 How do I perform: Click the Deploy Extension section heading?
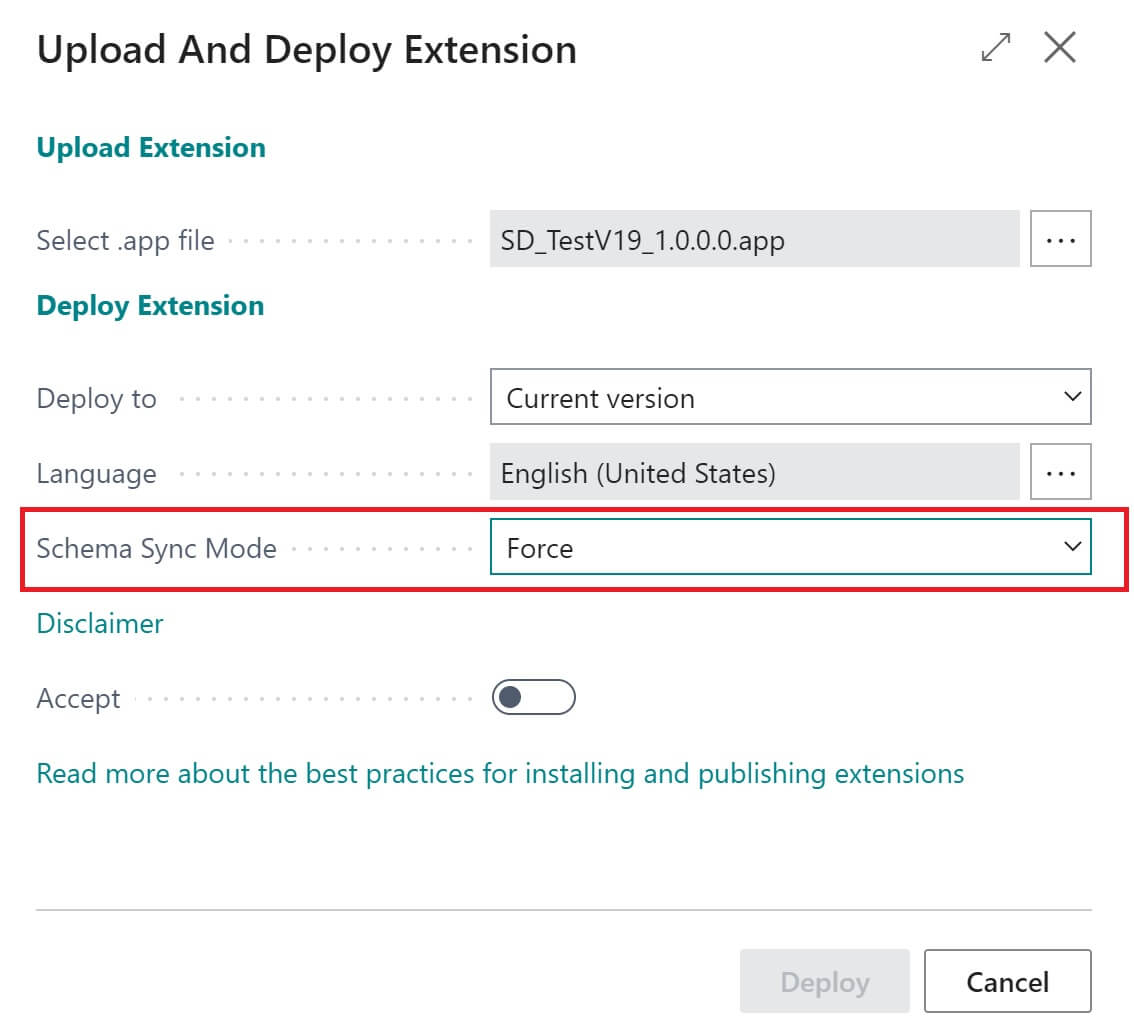click(150, 306)
